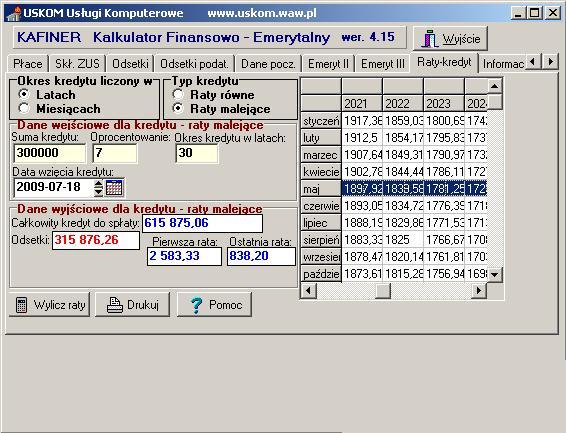
Task: Click the Odsetki result field
Action: point(96,240)
